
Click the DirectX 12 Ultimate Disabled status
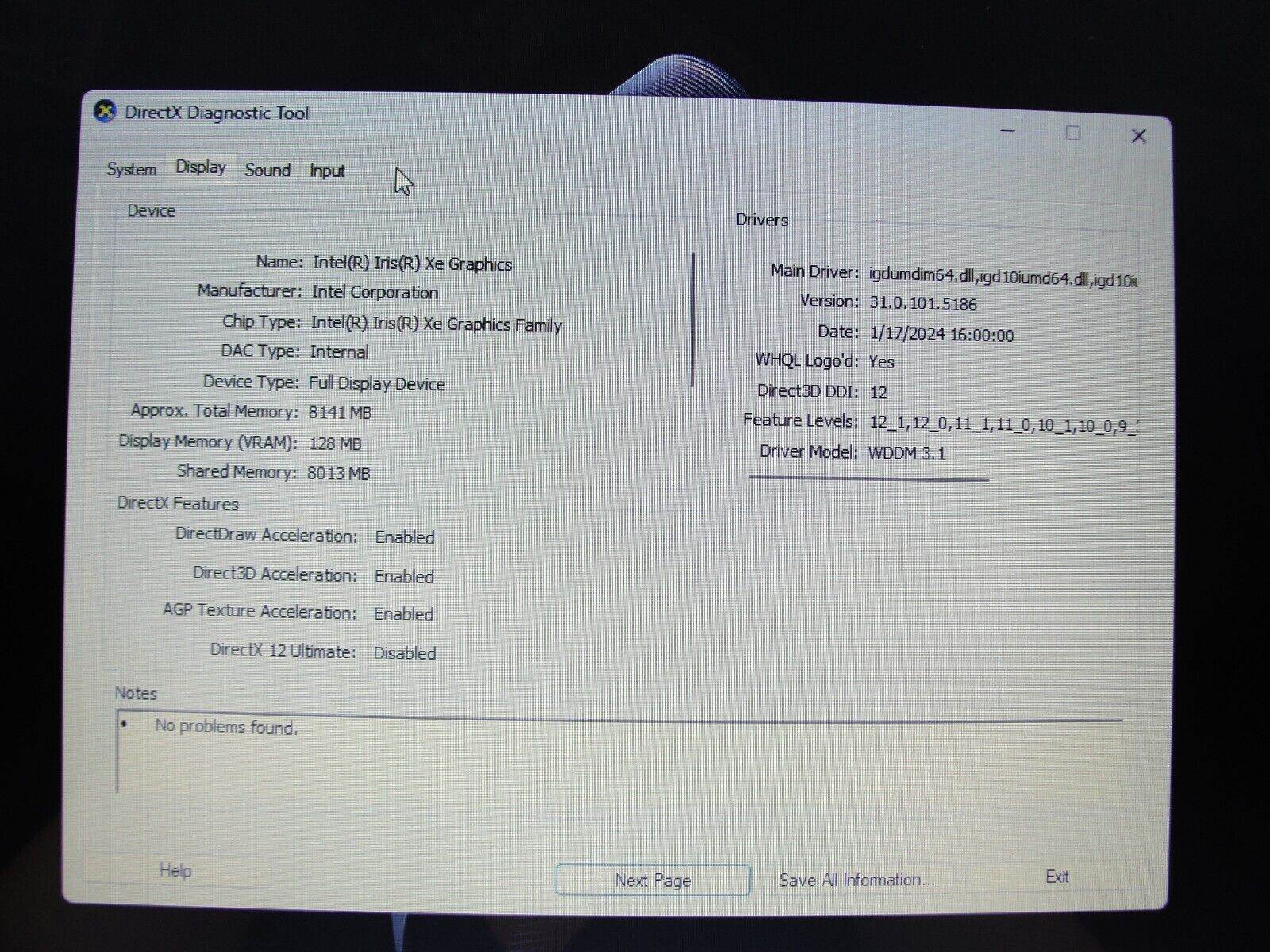click(x=405, y=653)
